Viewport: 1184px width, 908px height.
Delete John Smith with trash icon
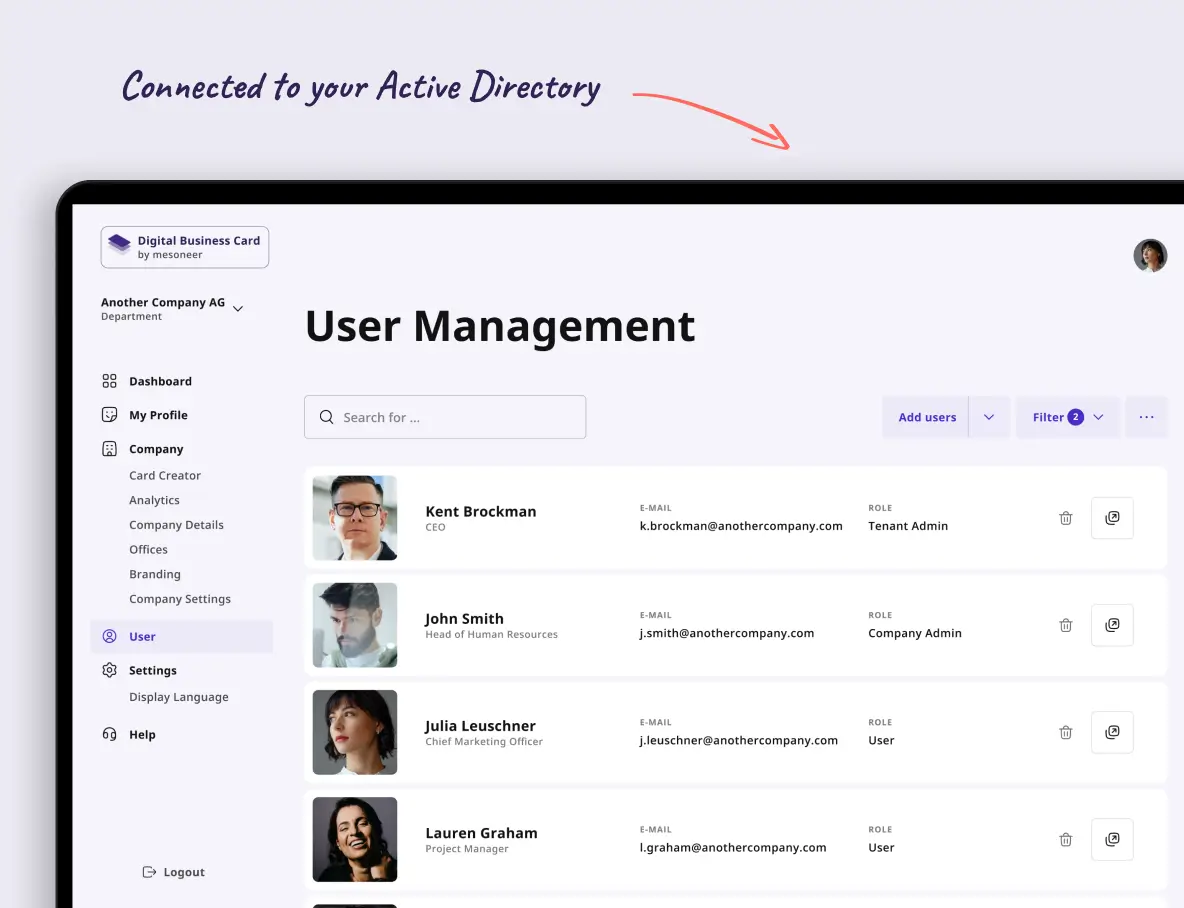(1065, 625)
